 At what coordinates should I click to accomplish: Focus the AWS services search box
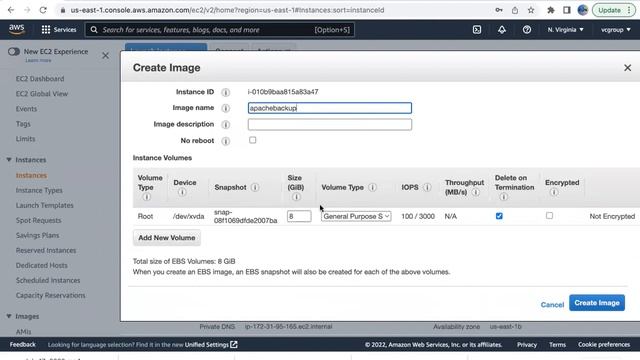220,30
